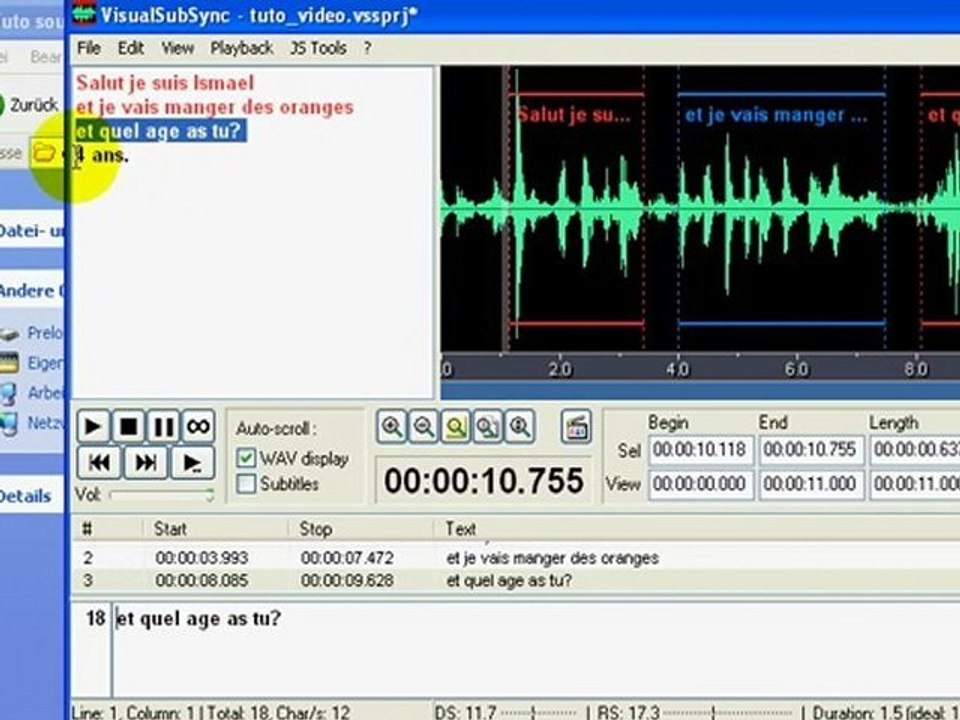Open the Playback menu
Viewport: 960px width, 720px height.
pos(241,48)
